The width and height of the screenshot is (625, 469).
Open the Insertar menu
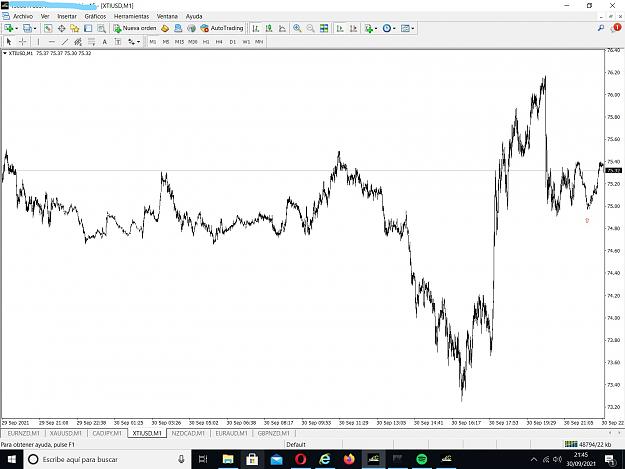pyautogui.click(x=67, y=16)
